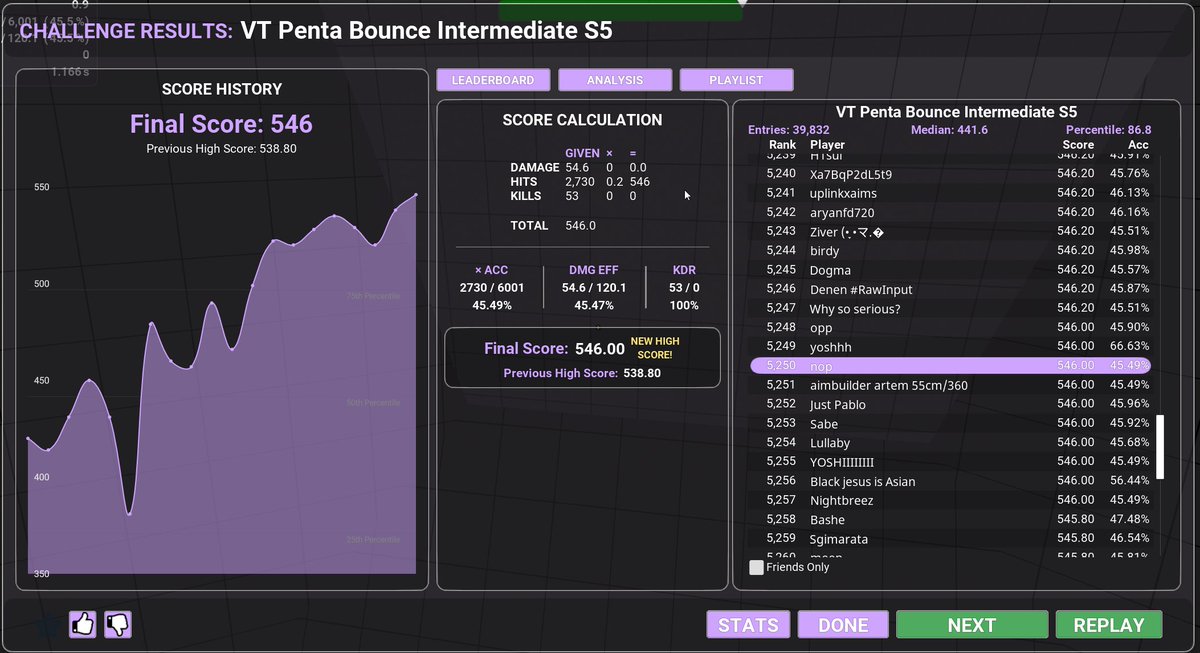Viewport: 1200px width, 653px height.
Task: Select leaderboard row for Dogma
Action: 950,270
